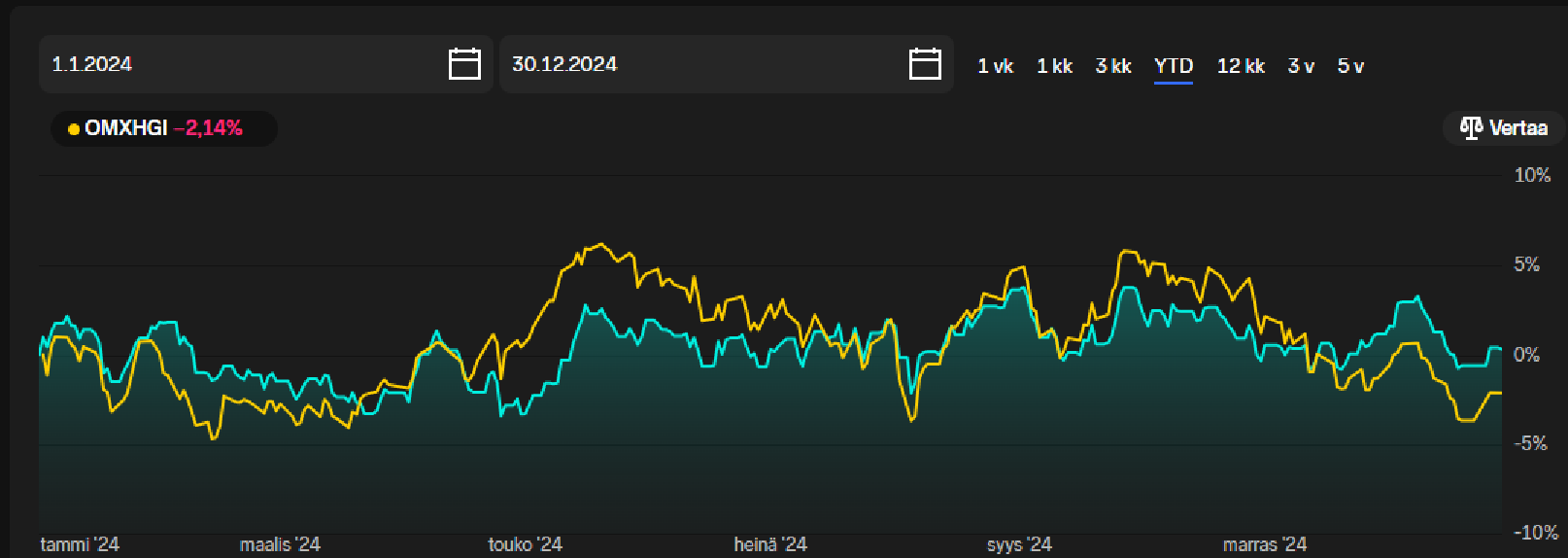Viewport: 1568px width, 558px height.
Task: Choose the YTD time range
Action: click(1174, 66)
